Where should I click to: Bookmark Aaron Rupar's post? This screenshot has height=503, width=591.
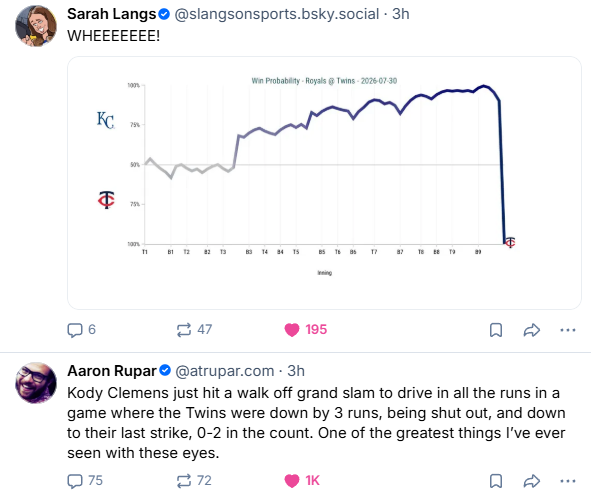[x=496, y=481]
